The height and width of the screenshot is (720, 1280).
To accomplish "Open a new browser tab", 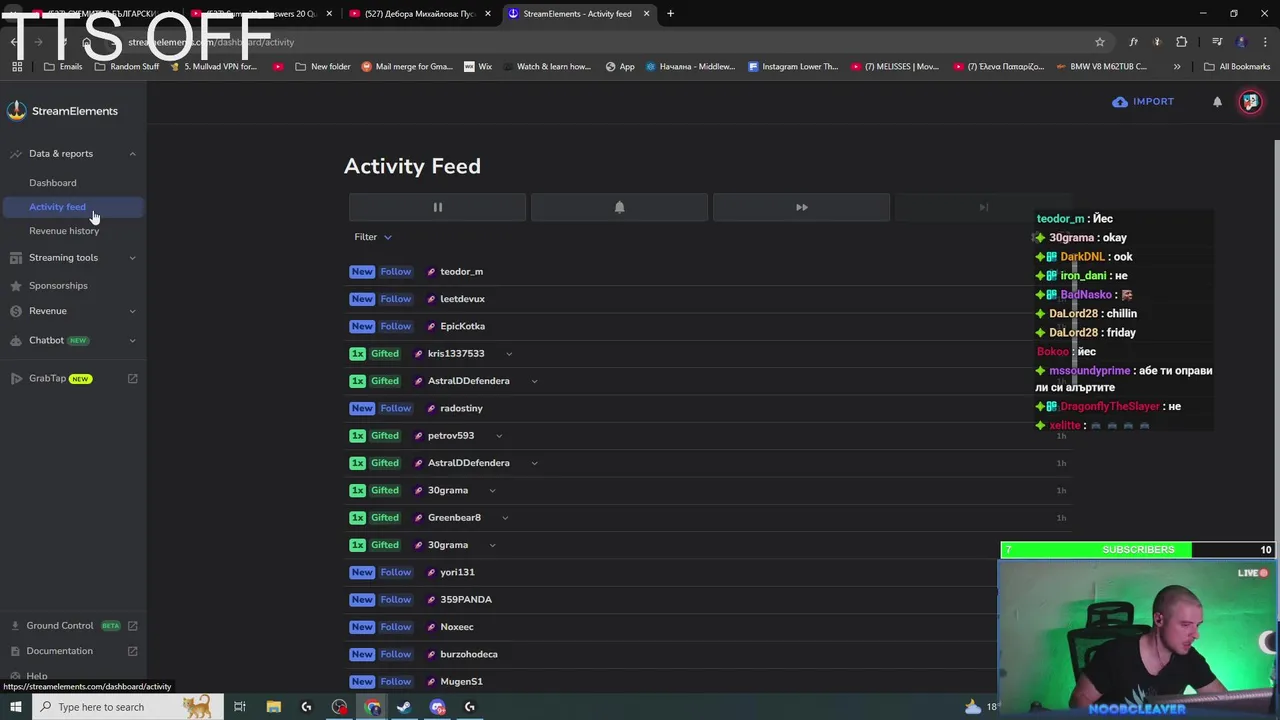I will click(x=670, y=14).
